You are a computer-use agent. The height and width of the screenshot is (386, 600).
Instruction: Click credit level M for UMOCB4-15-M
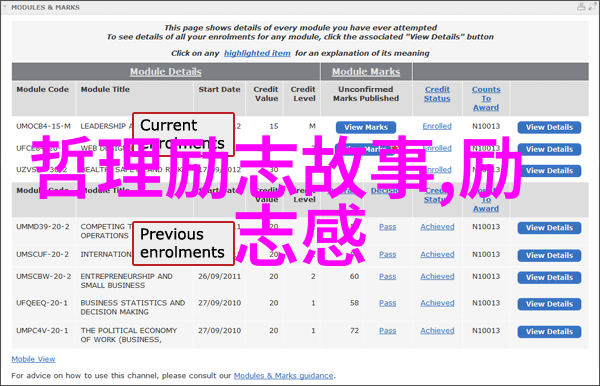tap(313, 126)
